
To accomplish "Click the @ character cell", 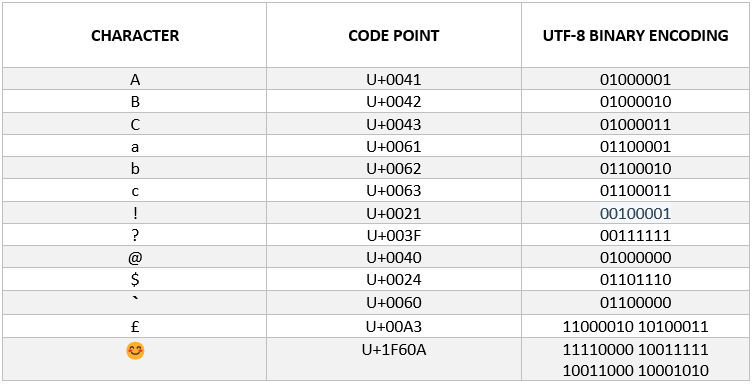I will coord(135,258).
